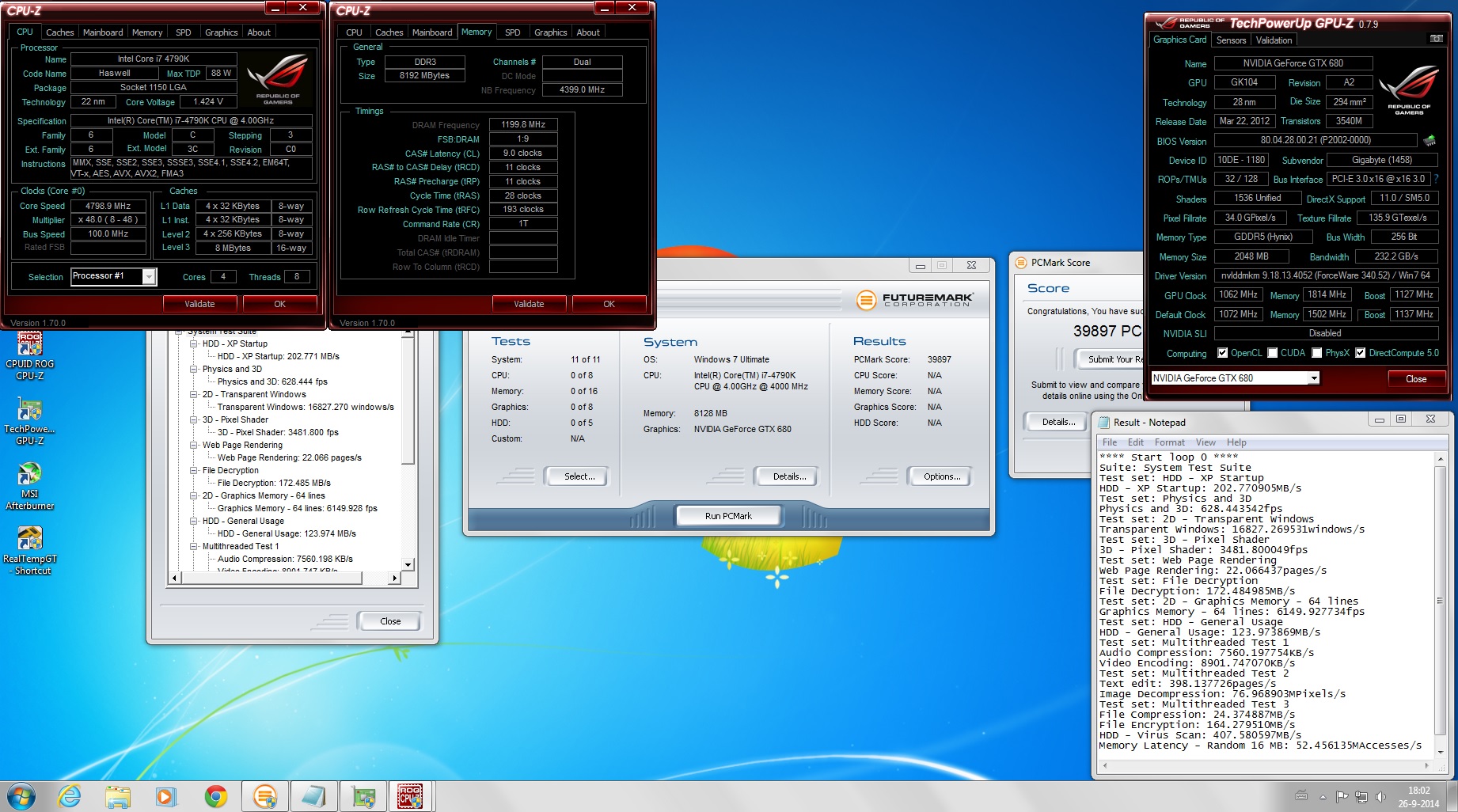Viewport: 1458px width, 812px height.
Task: Click the Notepad horizontal scrollbar
Action: (1266, 766)
